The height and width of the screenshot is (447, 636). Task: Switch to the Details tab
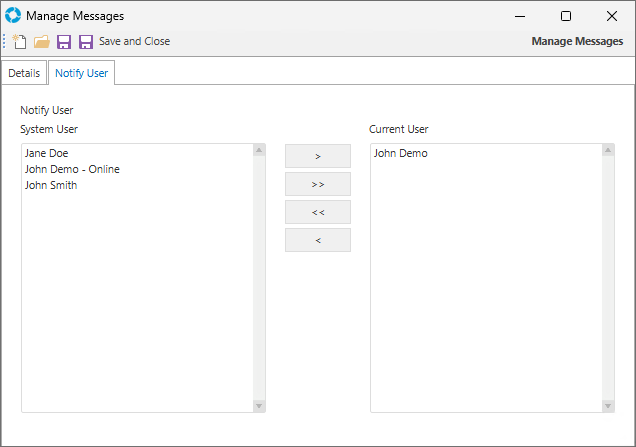pos(24,74)
